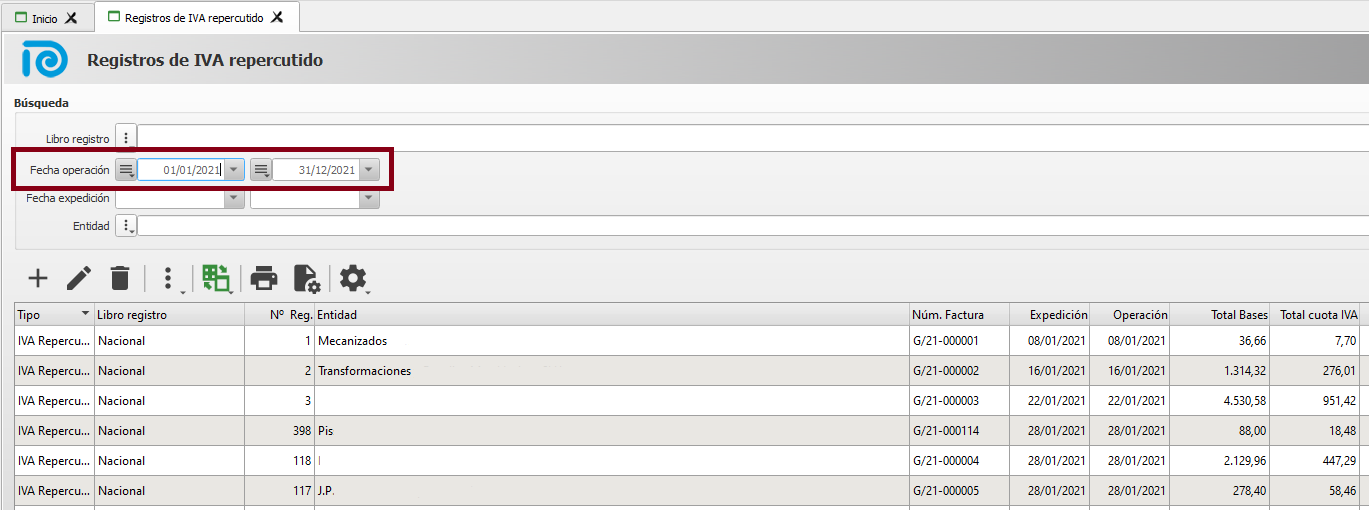The width and height of the screenshot is (1369, 510).
Task: Click the green spreadsheet export icon
Action: pyautogui.click(x=216, y=278)
